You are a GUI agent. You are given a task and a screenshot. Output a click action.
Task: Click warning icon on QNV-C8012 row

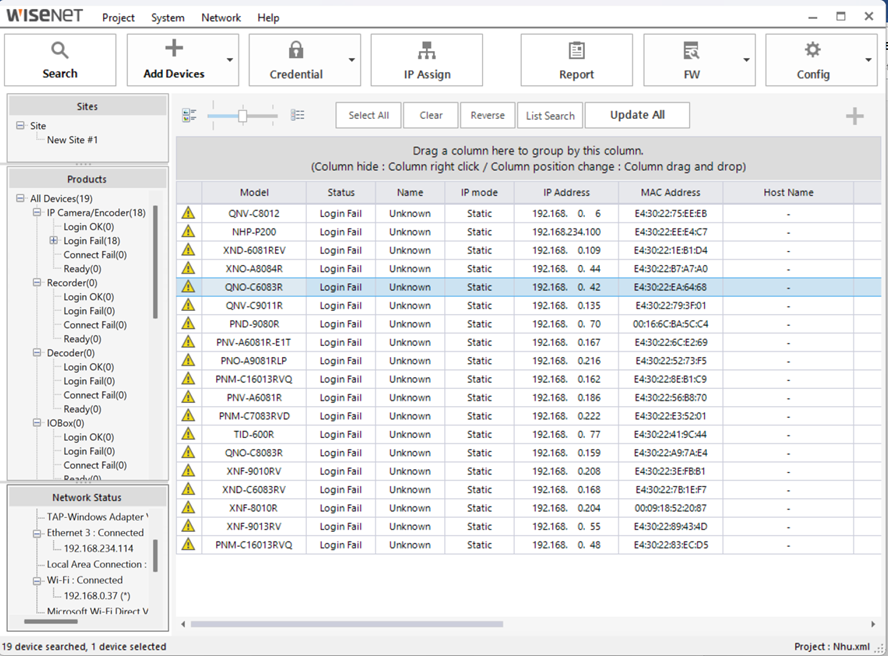point(188,213)
